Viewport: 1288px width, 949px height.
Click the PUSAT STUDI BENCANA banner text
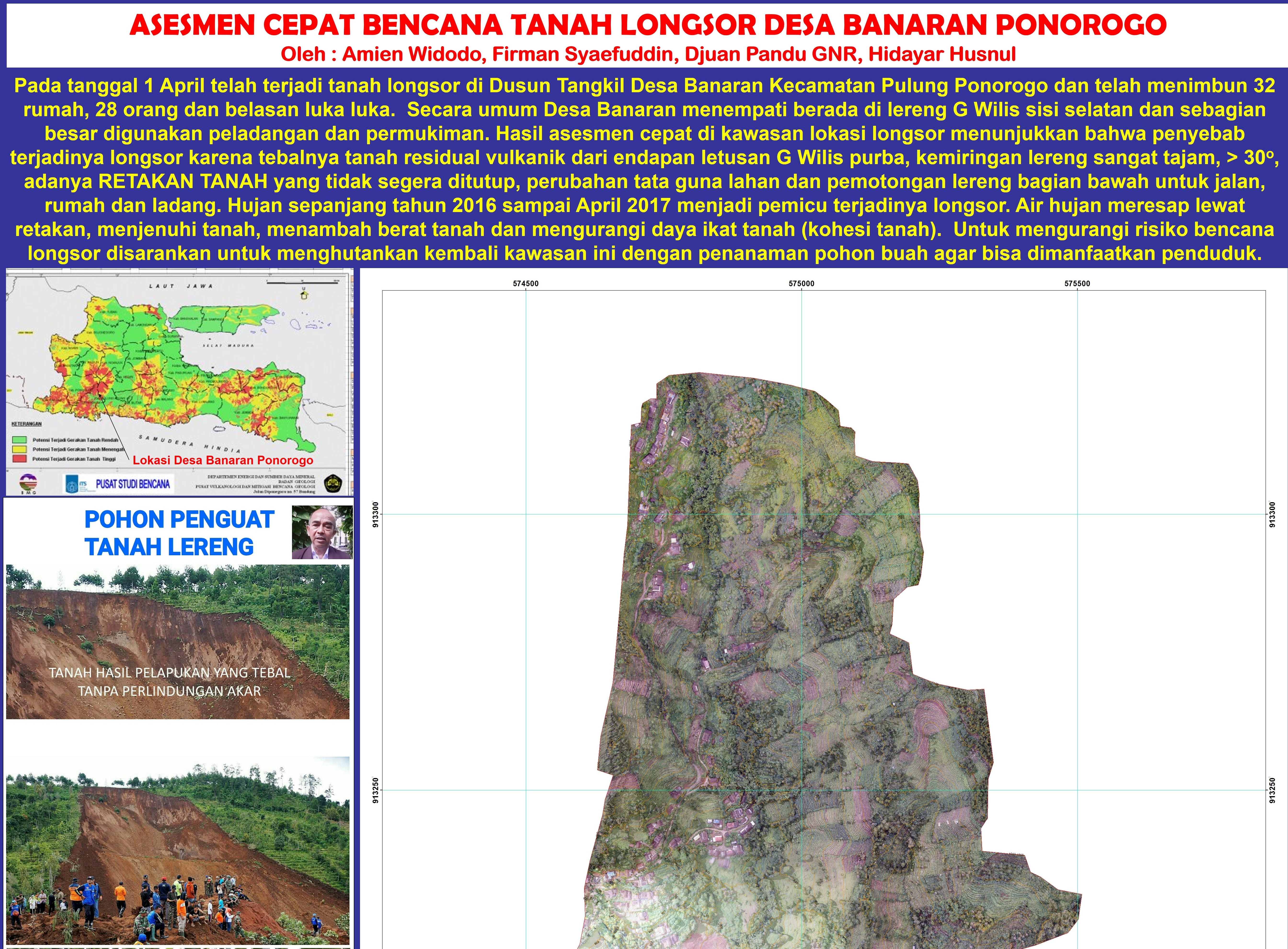coord(133,484)
